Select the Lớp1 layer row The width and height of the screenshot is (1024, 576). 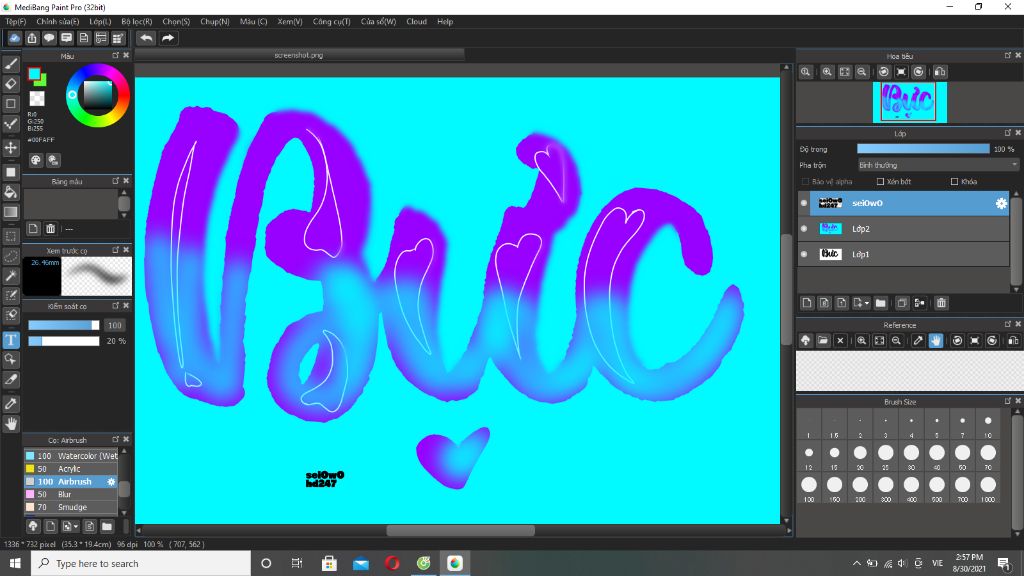(x=904, y=254)
